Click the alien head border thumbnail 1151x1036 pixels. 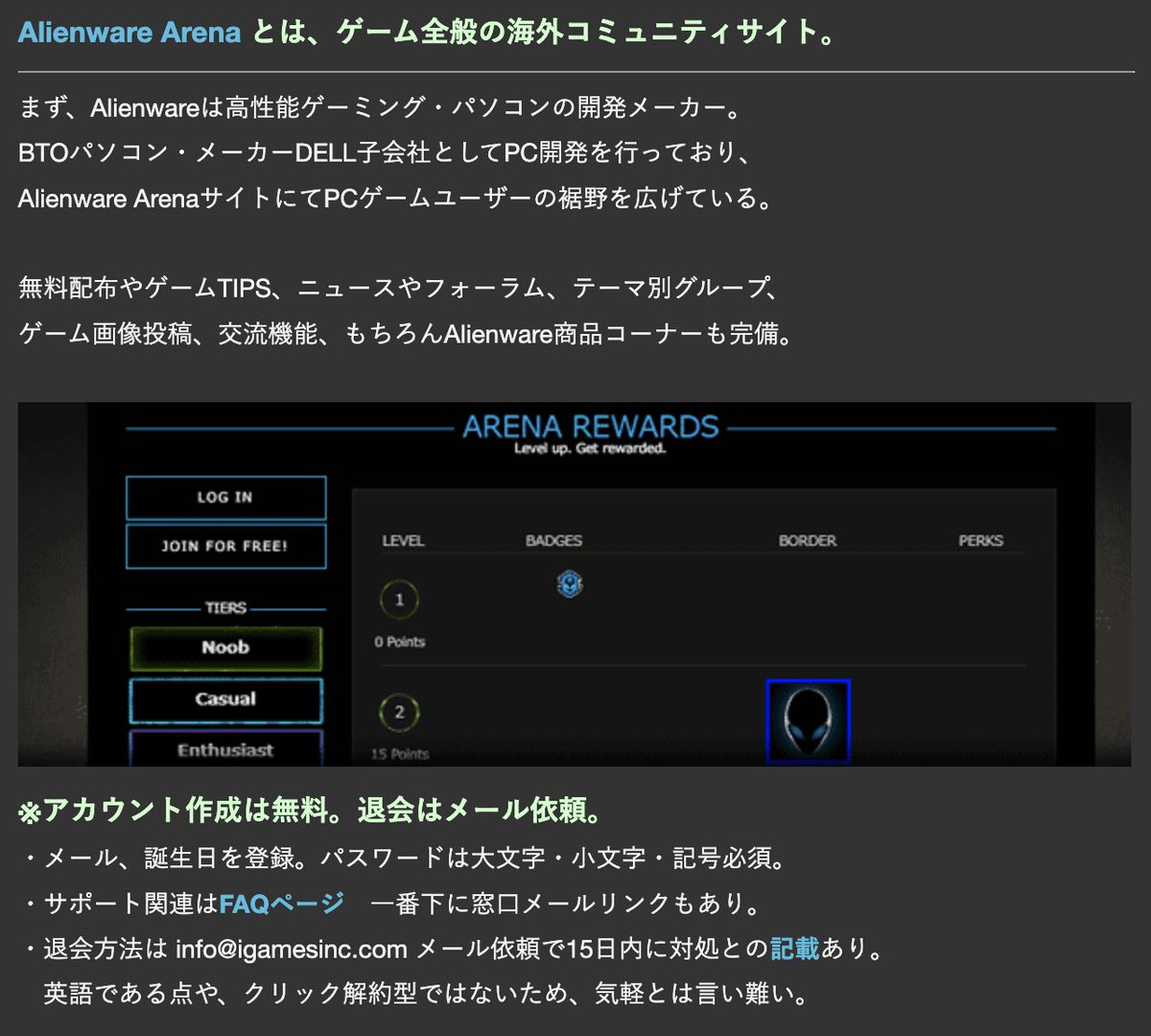tap(808, 720)
